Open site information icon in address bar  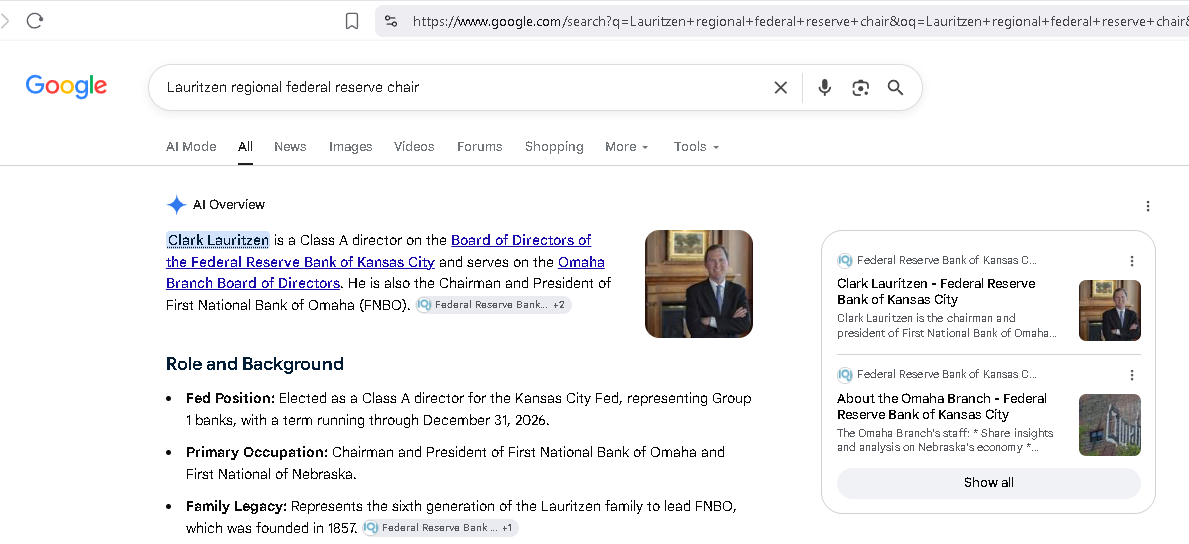(391, 21)
